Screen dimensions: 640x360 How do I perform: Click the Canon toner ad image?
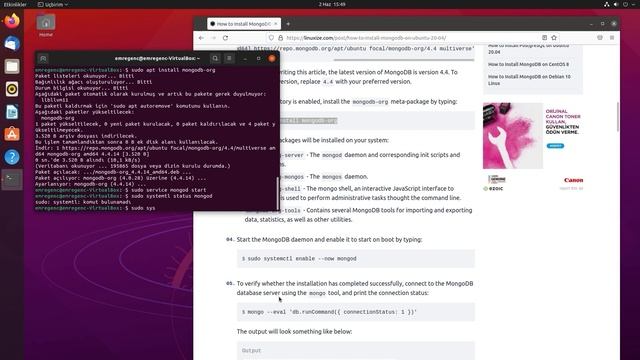point(513,136)
